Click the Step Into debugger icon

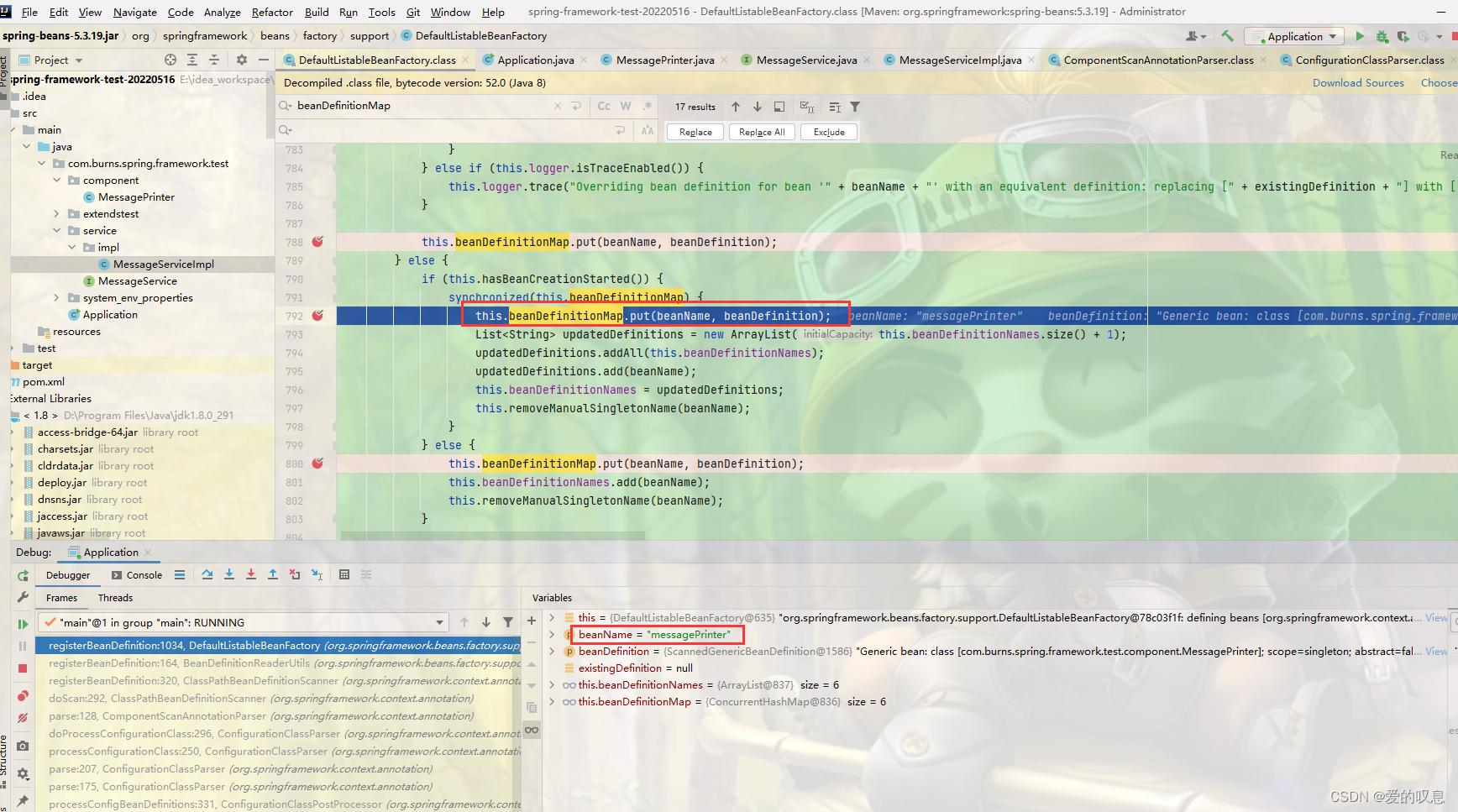[229, 574]
